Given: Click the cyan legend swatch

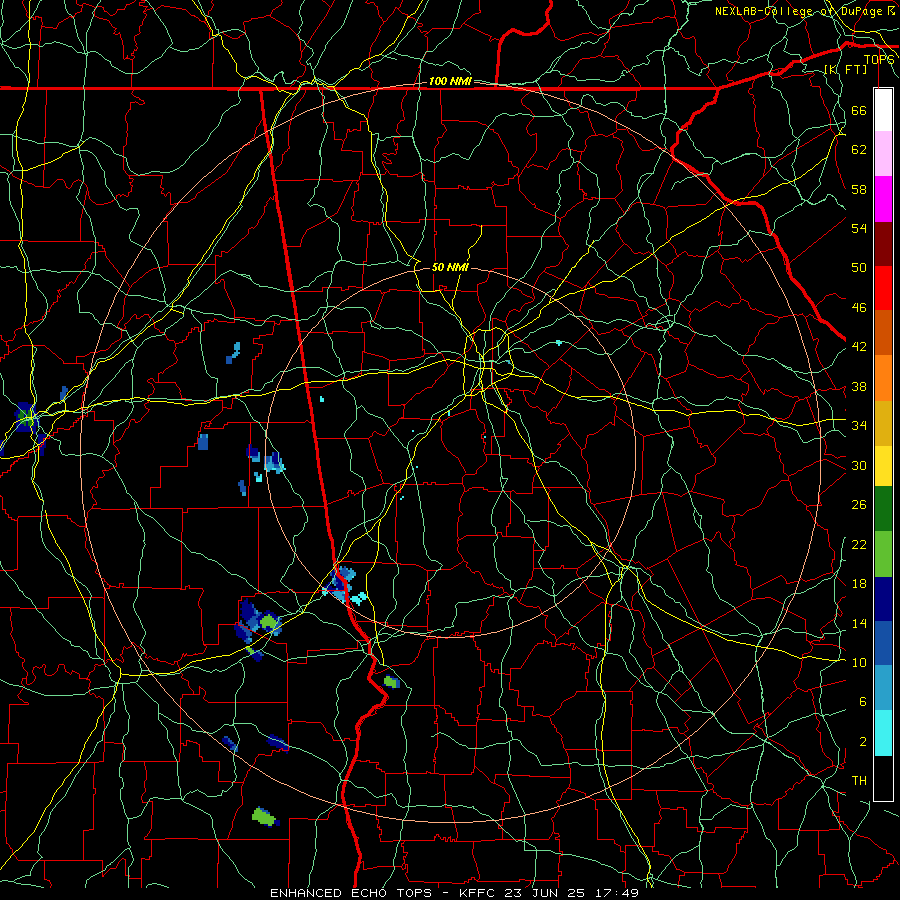Looking at the screenshot, I should [883, 733].
